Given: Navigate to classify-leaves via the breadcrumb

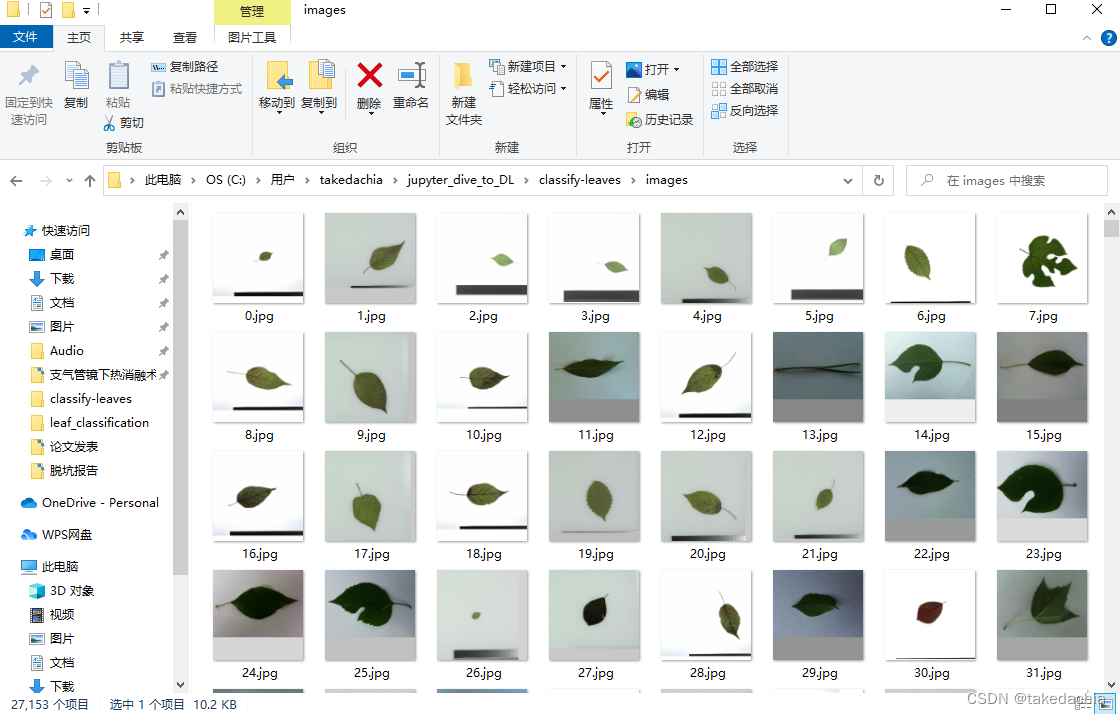Looking at the screenshot, I should coord(580,180).
